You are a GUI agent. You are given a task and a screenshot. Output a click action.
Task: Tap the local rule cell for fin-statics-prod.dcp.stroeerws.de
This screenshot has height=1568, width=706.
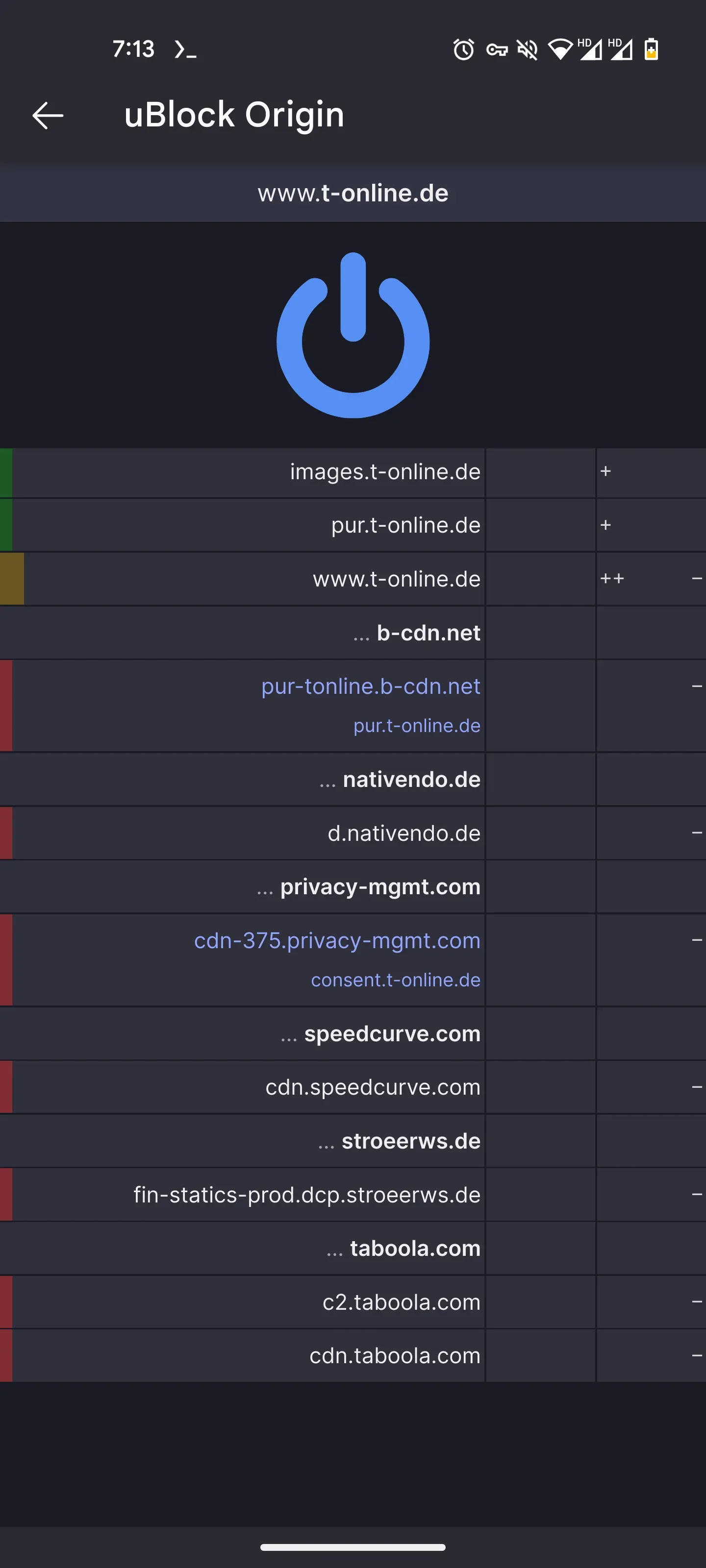(651, 1194)
